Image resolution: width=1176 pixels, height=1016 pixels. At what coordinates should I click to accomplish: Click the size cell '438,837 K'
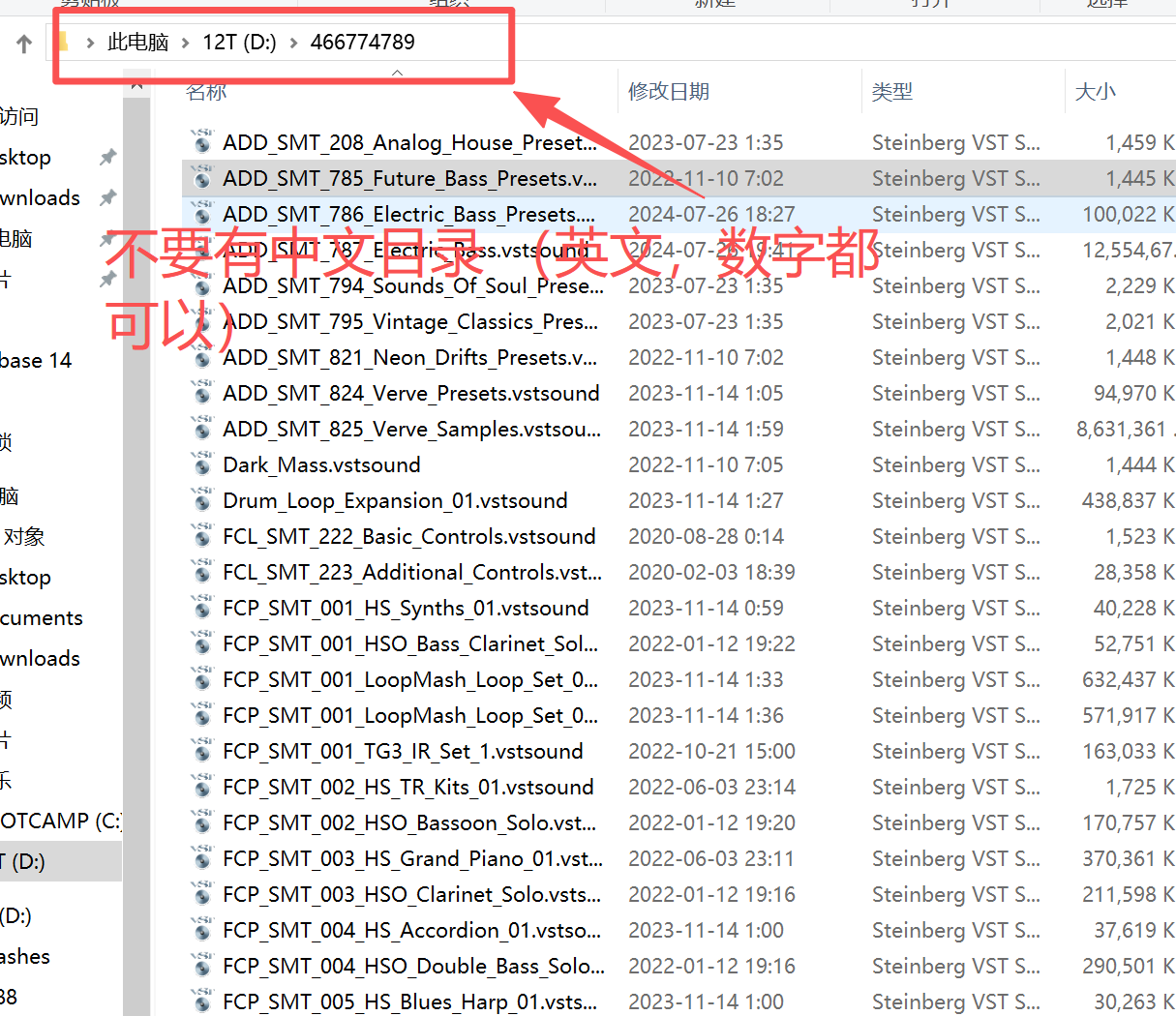(x=1129, y=500)
